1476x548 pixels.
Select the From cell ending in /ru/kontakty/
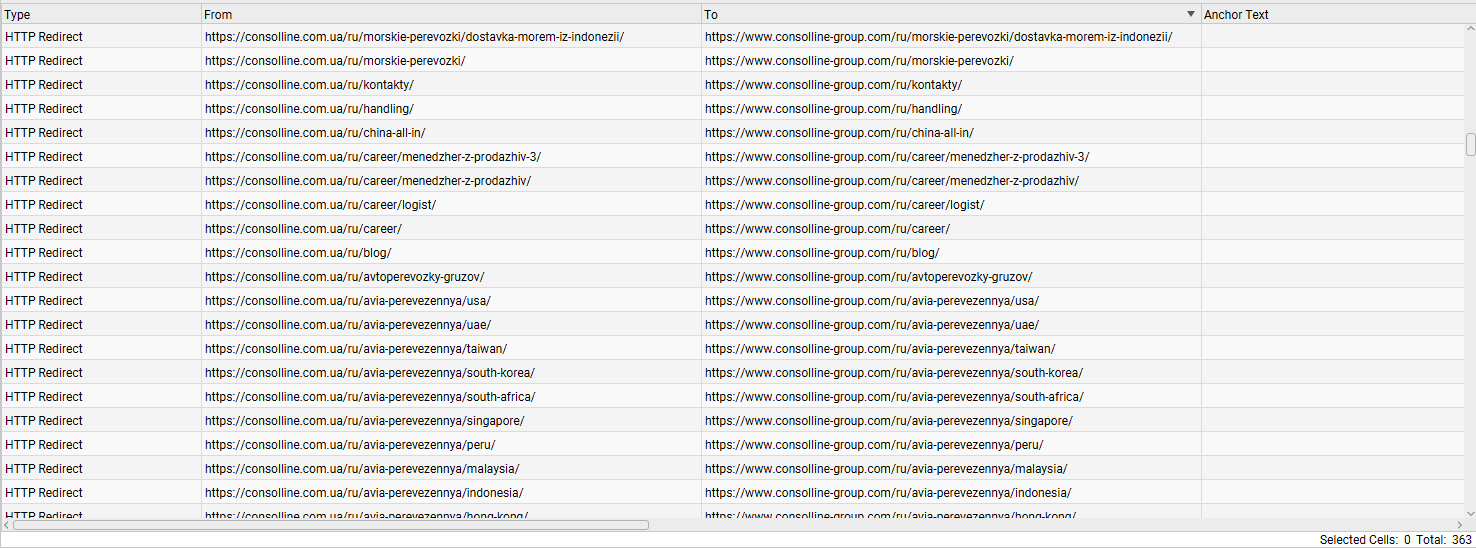pos(451,84)
